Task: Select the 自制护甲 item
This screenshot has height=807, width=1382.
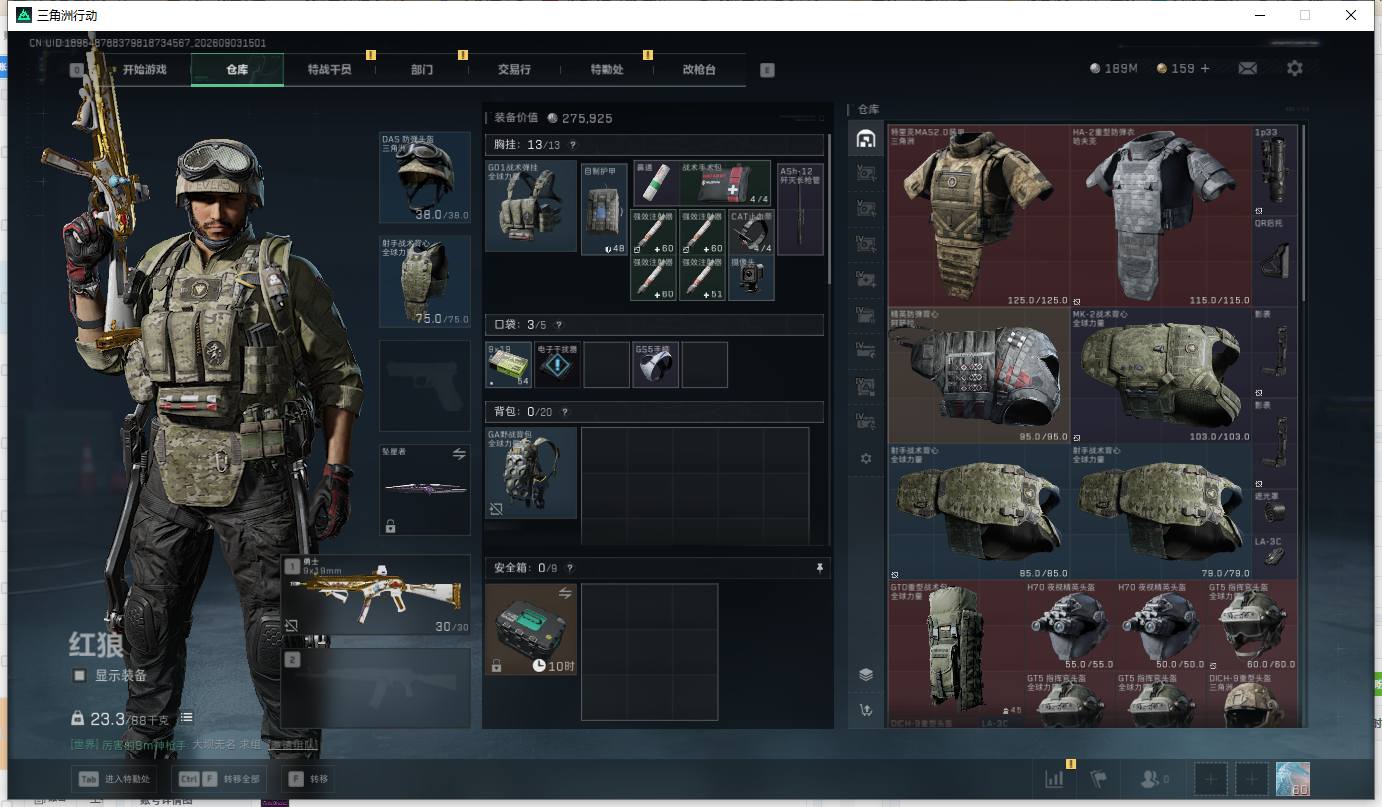Action: 605,209
